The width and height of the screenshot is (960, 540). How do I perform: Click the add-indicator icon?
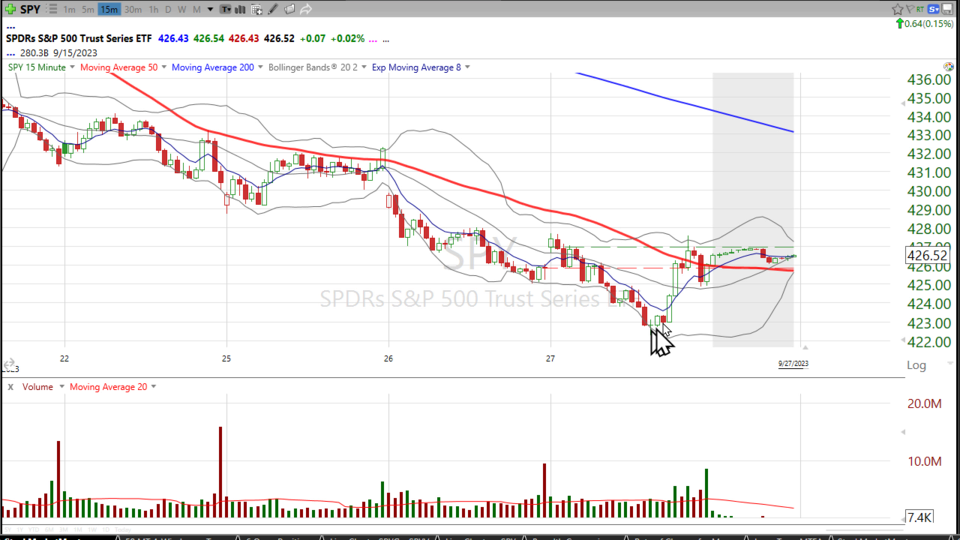tap(257, 9)
